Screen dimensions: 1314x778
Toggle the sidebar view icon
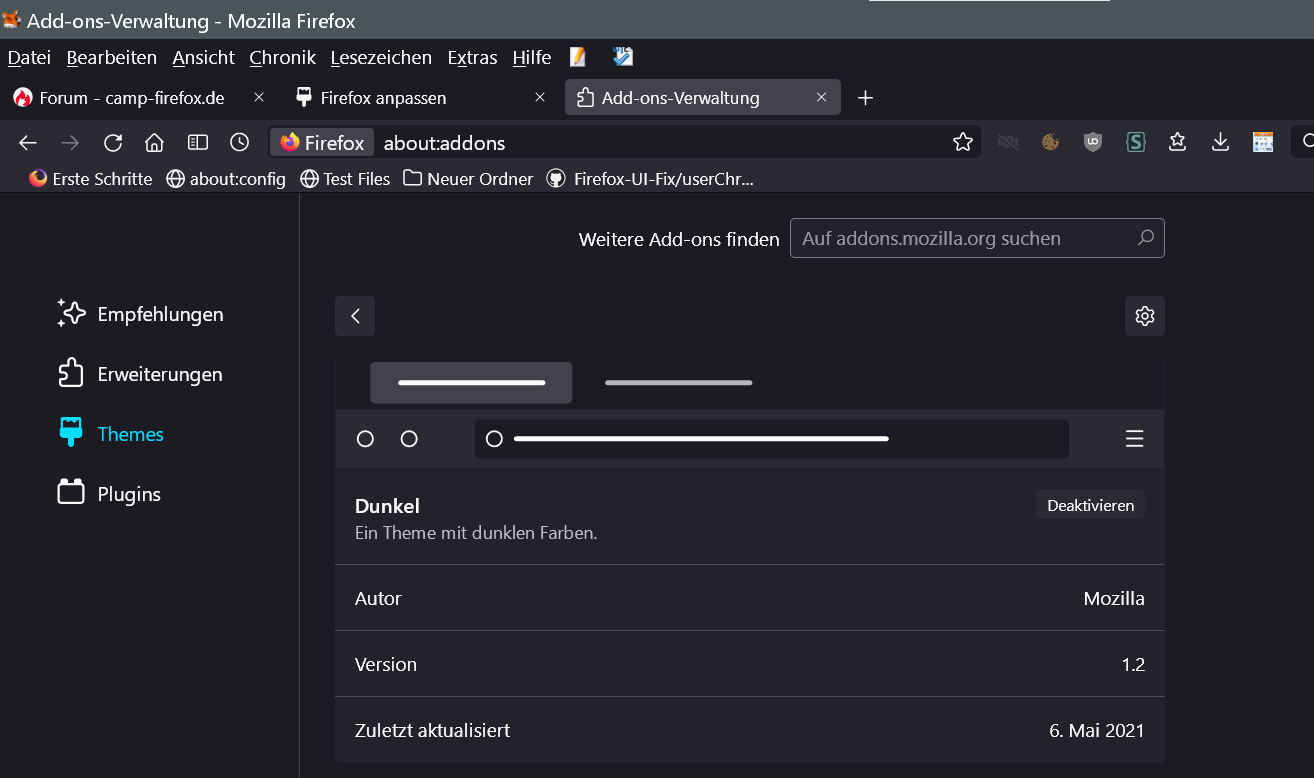(x=198, y=143)
